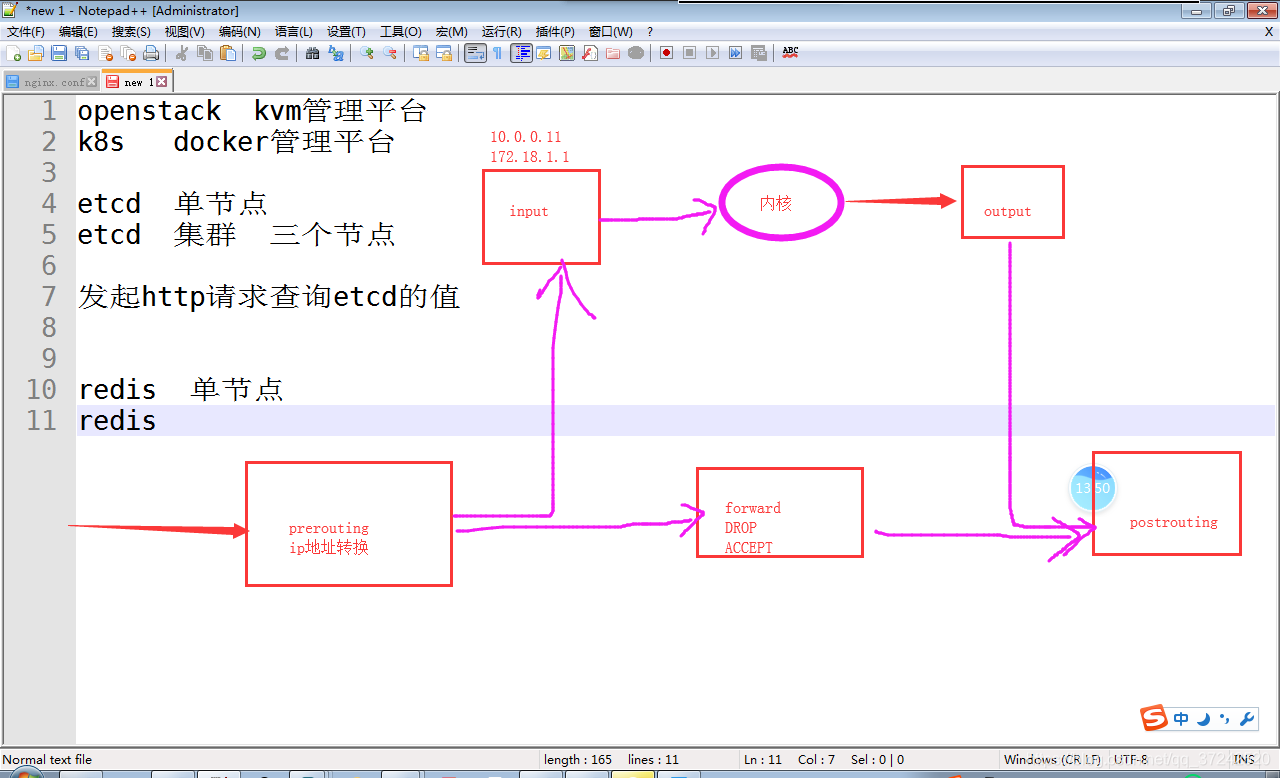
Task: Toggle INS insert mode in status bar
Action: tap(1243, 760)
